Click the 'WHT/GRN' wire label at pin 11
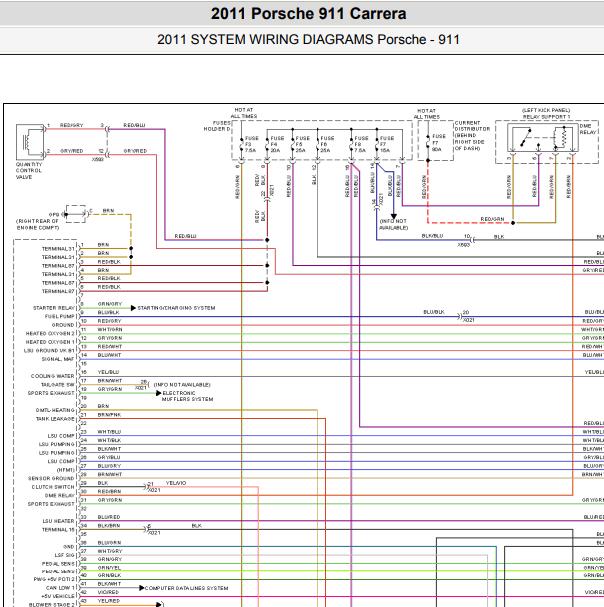Screen dimensions: 604x607 [x=110, y=329]
